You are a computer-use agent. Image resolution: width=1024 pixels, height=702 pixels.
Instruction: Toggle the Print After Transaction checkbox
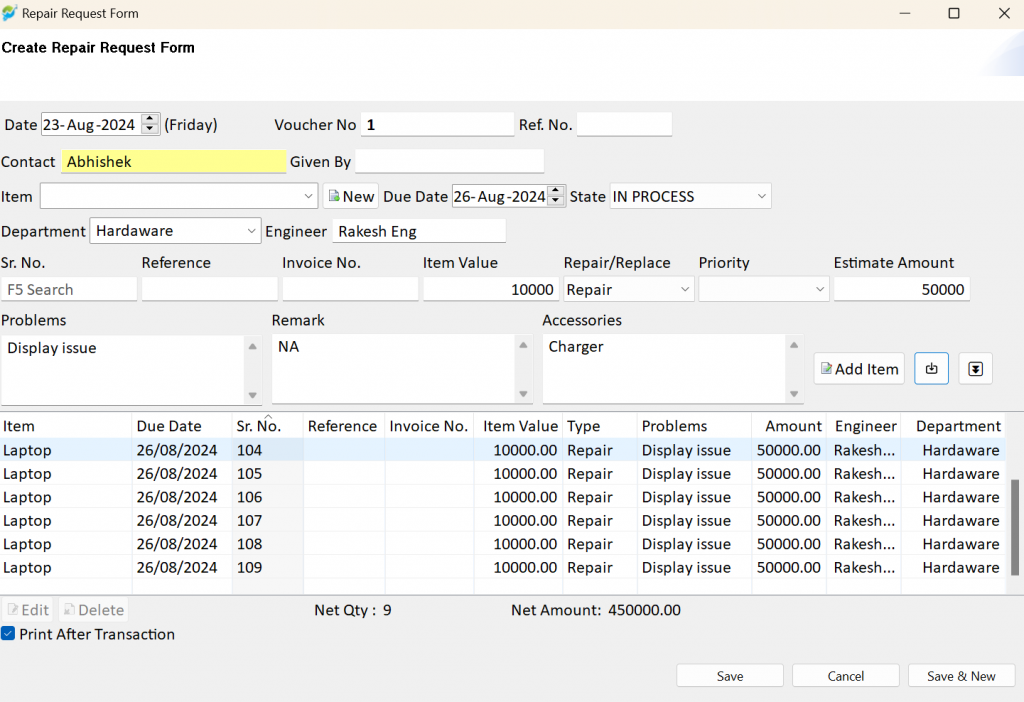pos(8,633)
